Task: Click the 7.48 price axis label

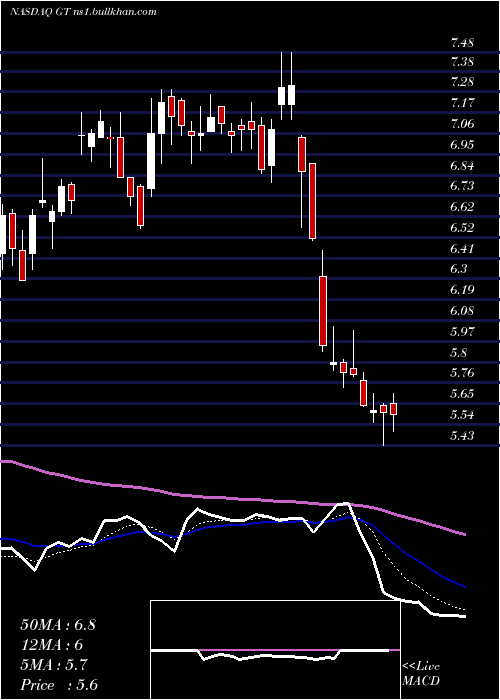Action: click(462, 43)
